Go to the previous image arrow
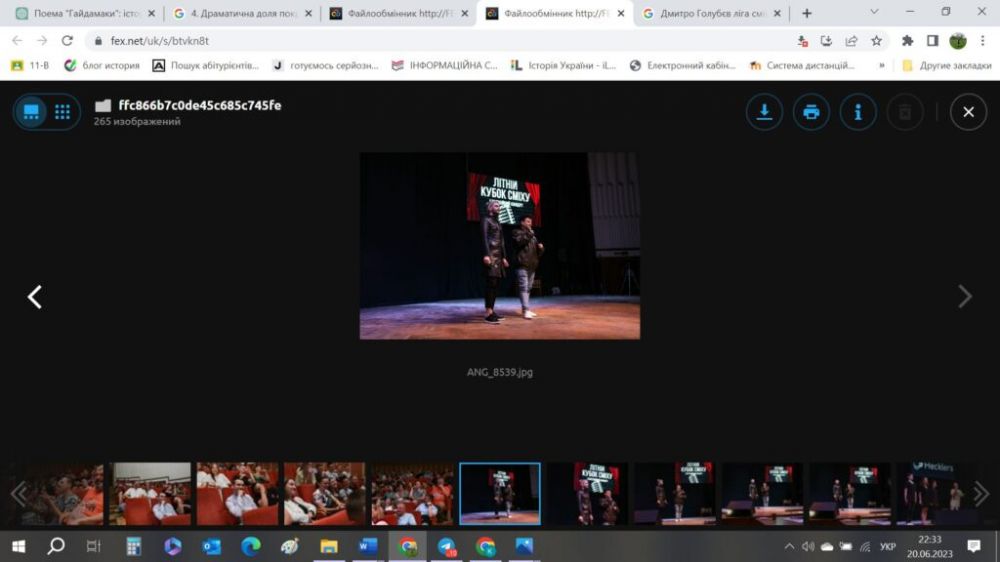The height and width of the screenshot is (562, 1000). pos(35,297)
